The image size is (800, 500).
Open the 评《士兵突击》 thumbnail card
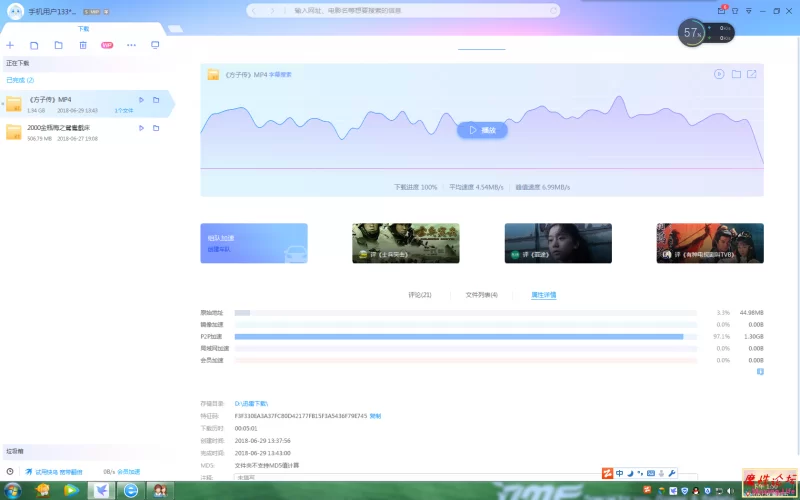tap(406, 243)
